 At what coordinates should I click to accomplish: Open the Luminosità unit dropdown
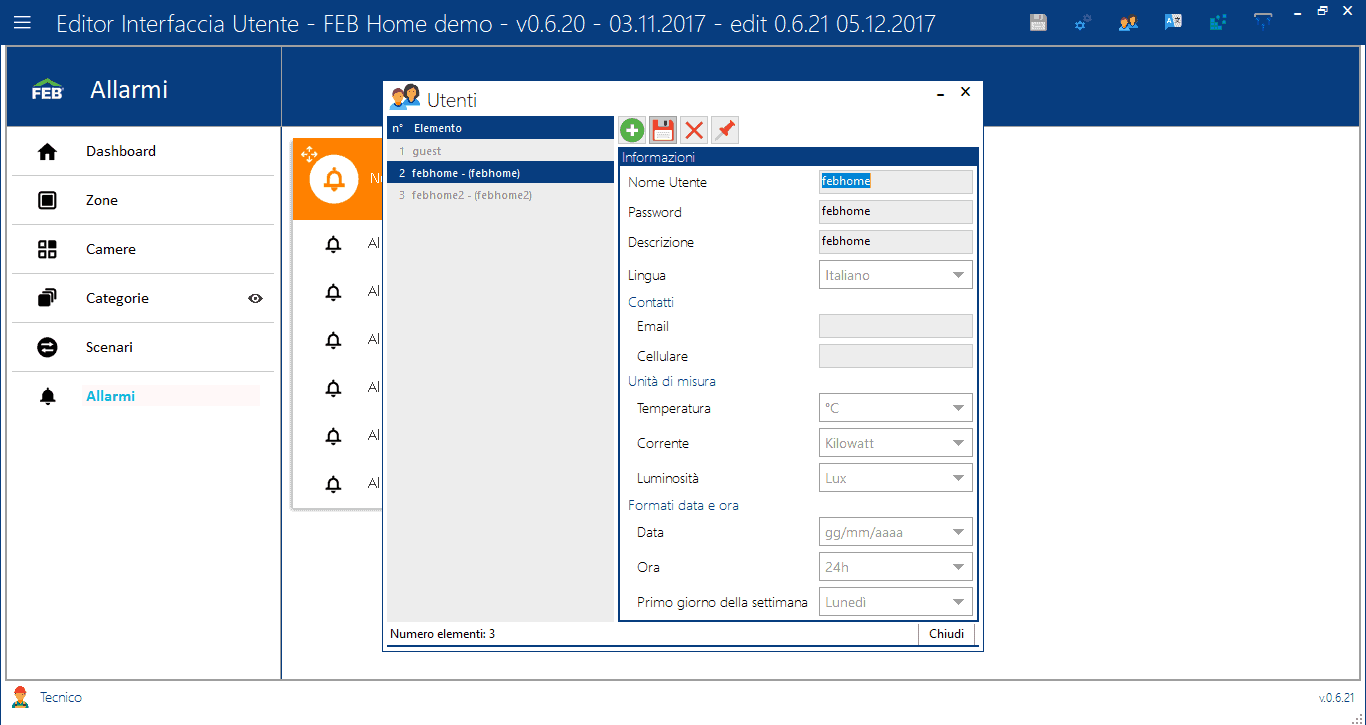[x=895, y=478]
